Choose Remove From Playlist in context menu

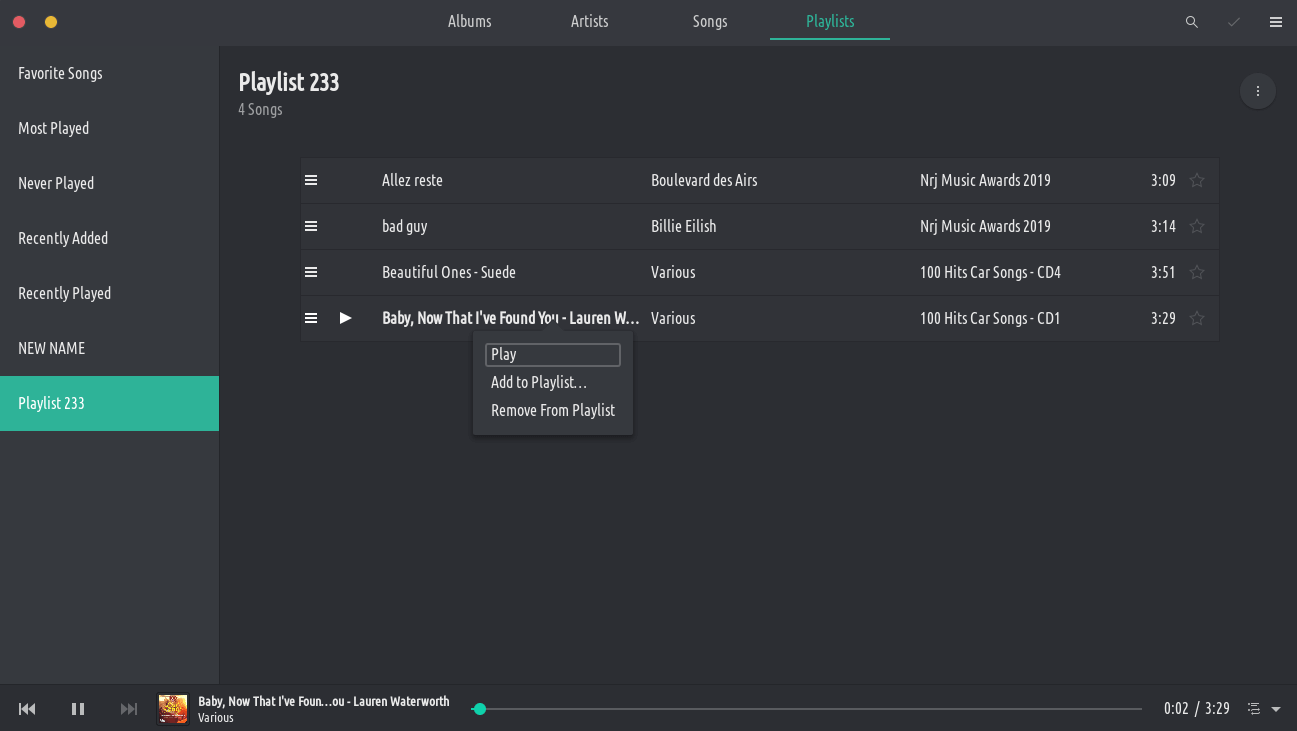[x=552, y=410]
